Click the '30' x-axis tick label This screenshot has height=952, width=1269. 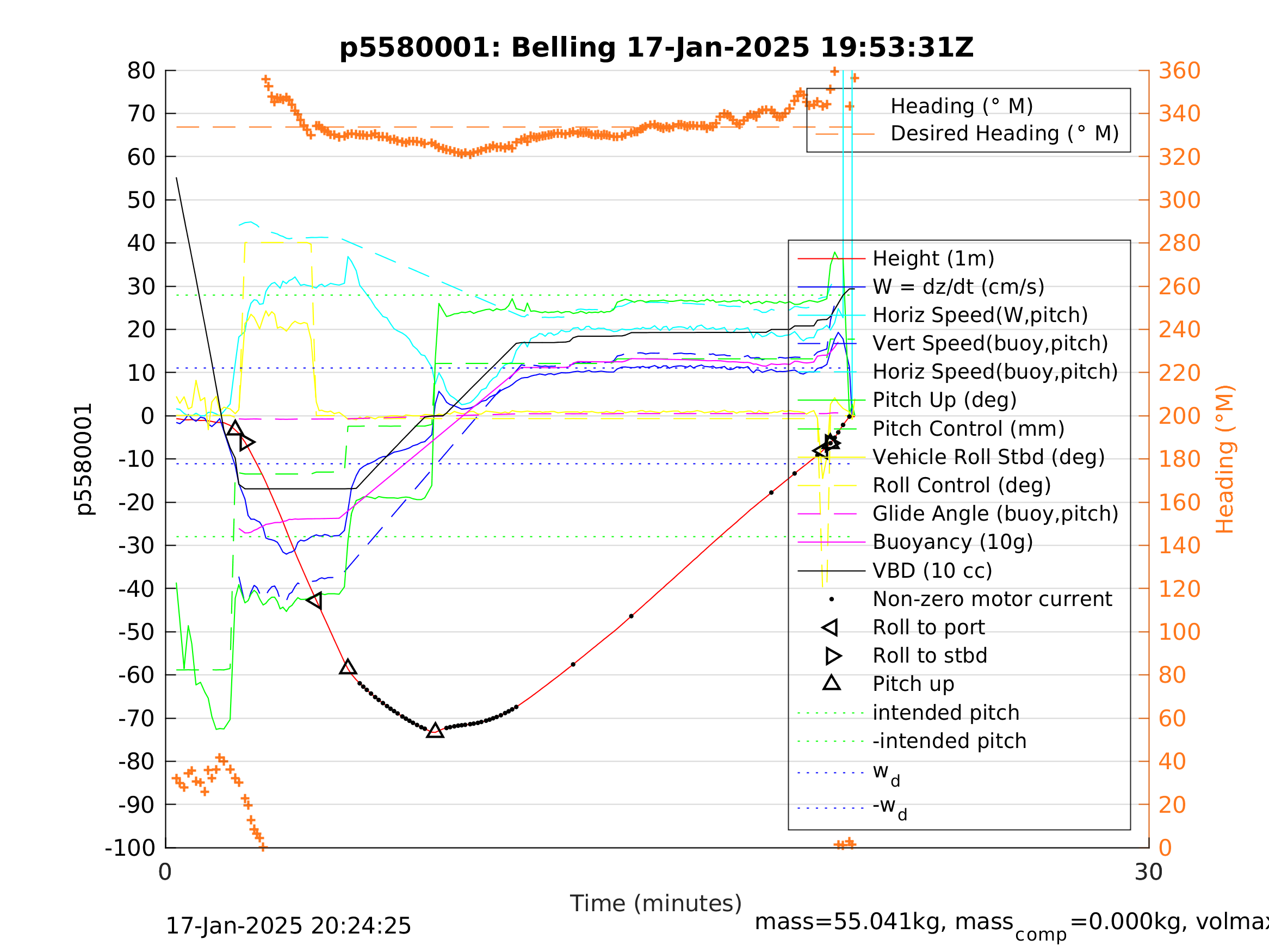tap(1149, 873)
